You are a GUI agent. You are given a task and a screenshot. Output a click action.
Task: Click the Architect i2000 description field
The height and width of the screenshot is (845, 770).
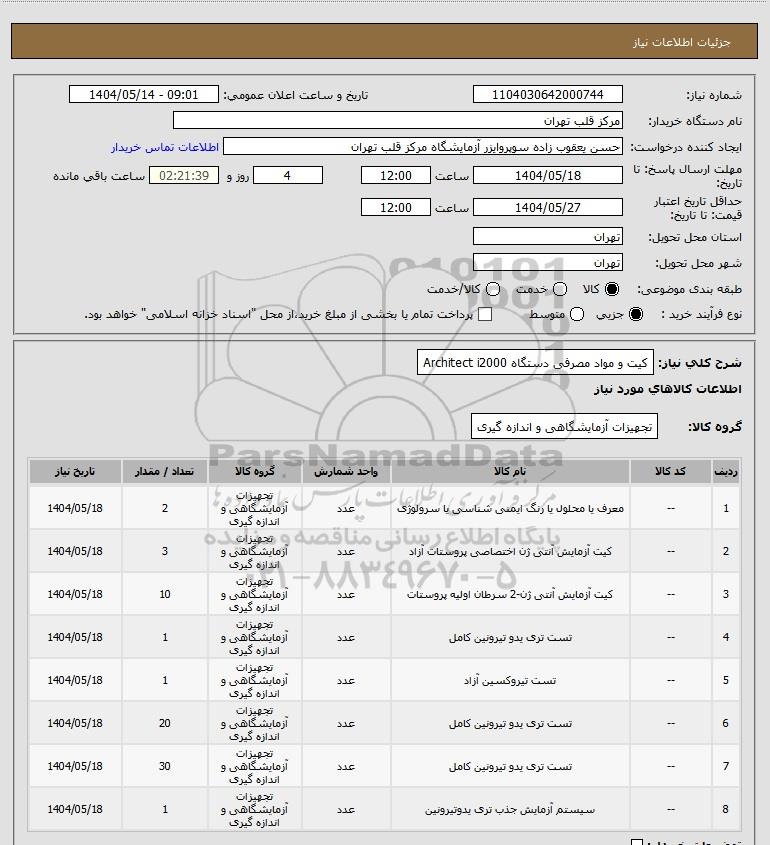click(x=535, y=363)
